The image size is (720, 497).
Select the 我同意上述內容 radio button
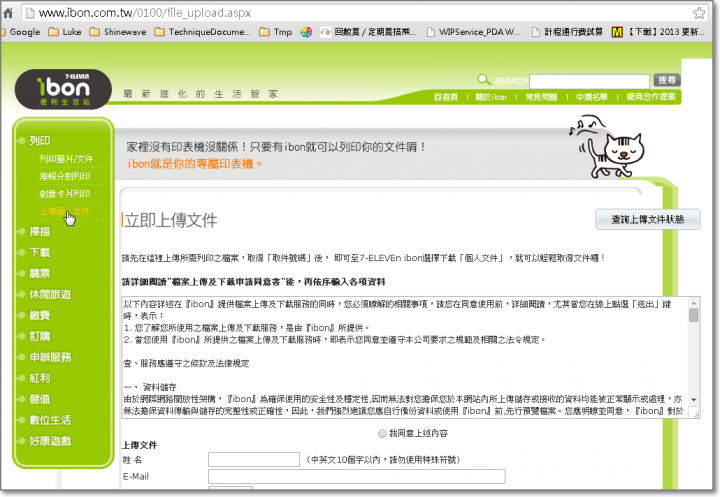coord(382,434)
